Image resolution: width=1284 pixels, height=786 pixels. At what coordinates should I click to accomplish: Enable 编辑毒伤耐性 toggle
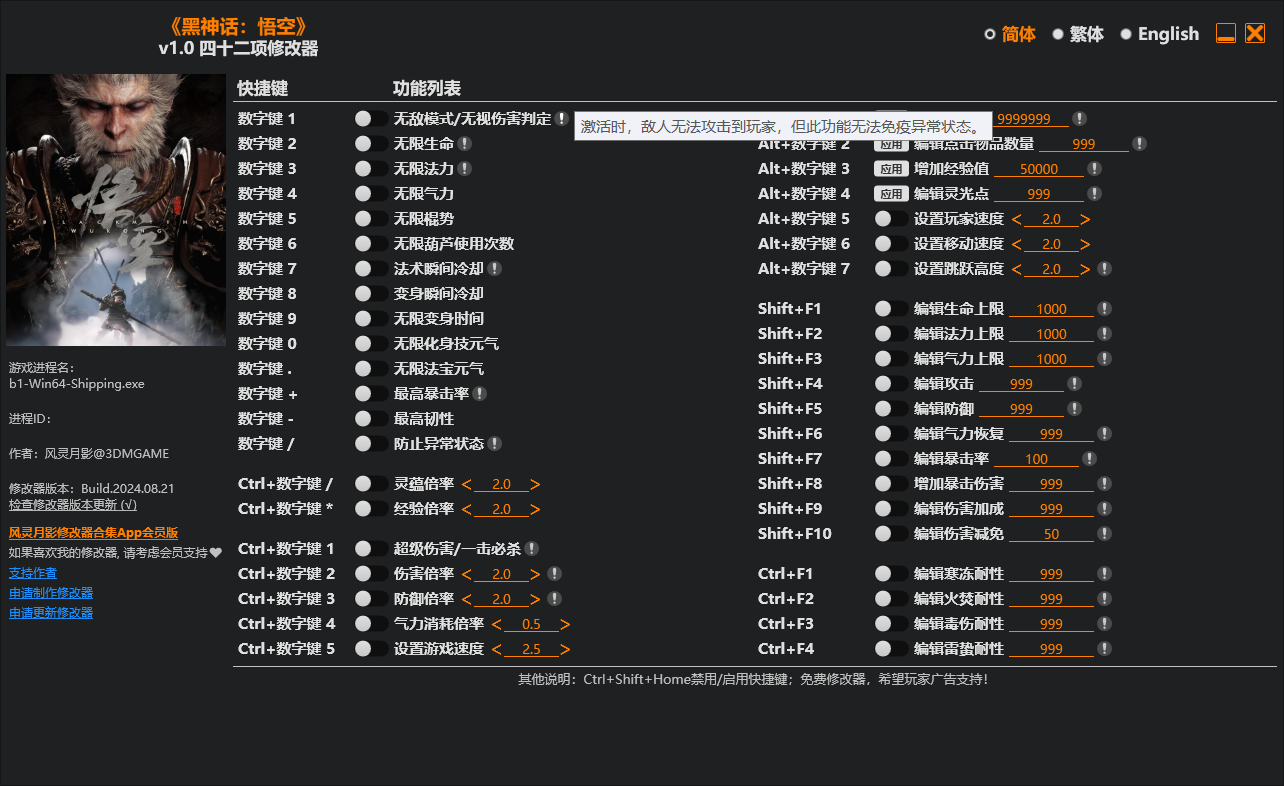891,623
